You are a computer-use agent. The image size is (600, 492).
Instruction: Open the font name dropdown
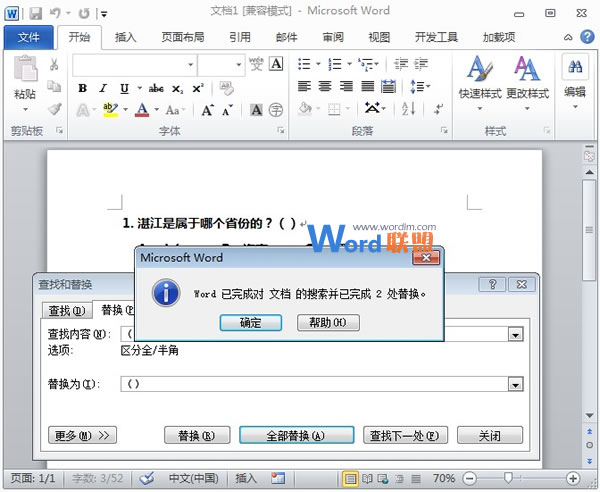point(190,65)
